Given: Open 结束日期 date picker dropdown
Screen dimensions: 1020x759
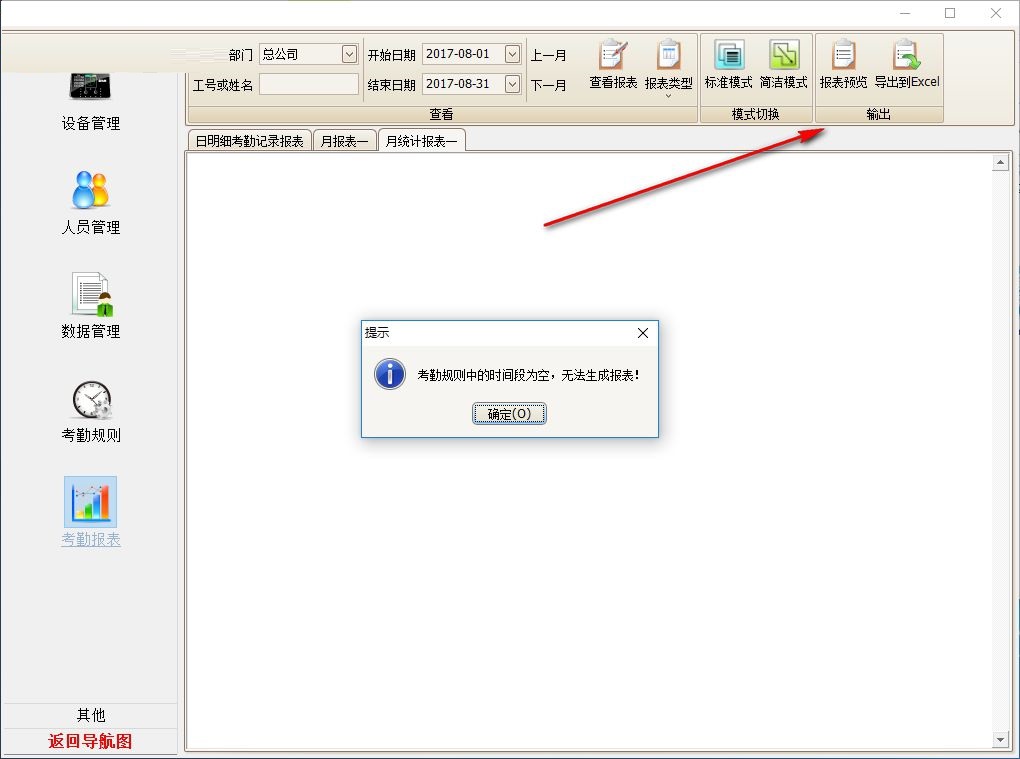Looking at the screenshot, I should pyautogui.click(x=513, y=84).
